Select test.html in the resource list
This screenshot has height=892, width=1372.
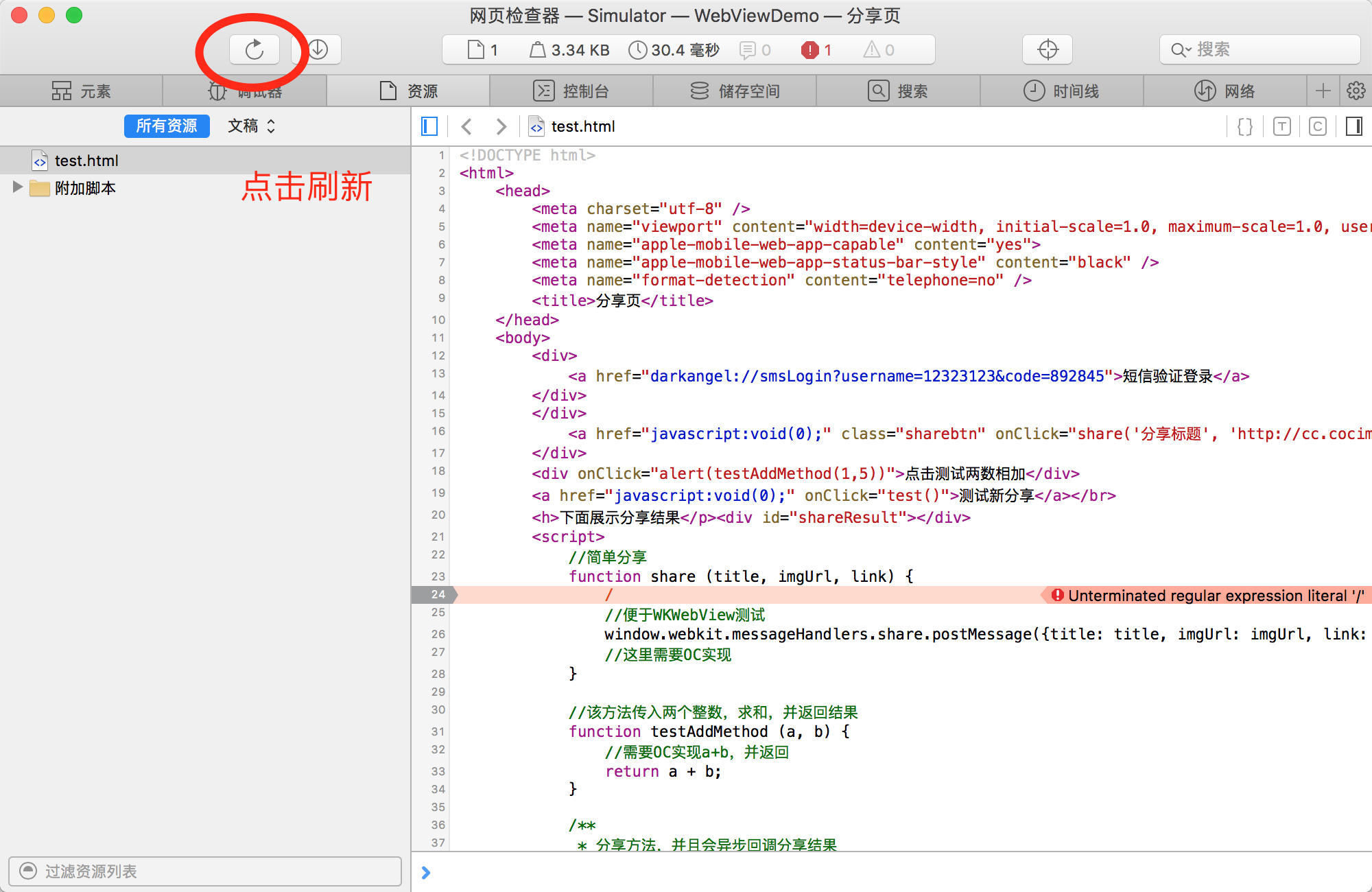pos(86,161)
